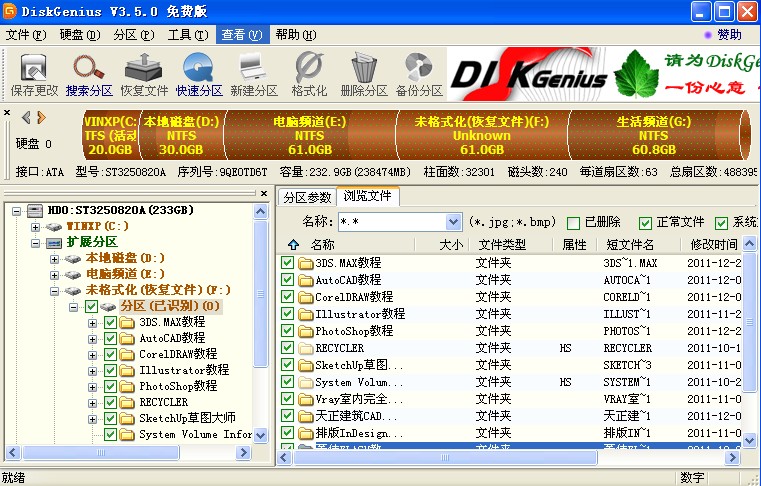
Task: Click the HD0:ST3250820A disk icon in tree
Action: 35,210
